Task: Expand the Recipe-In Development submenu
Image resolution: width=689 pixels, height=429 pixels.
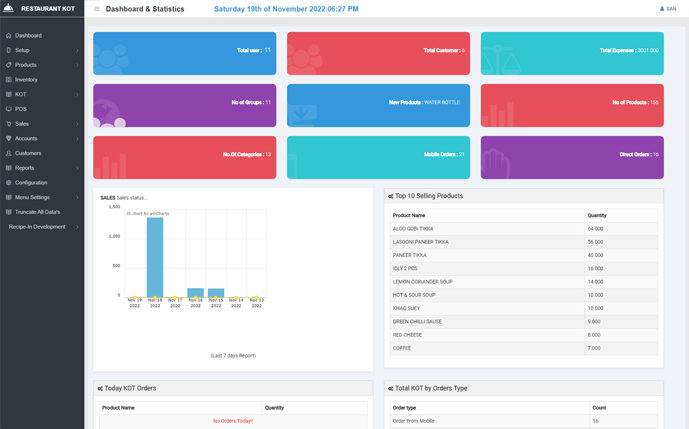Action: tap(77, 227)
